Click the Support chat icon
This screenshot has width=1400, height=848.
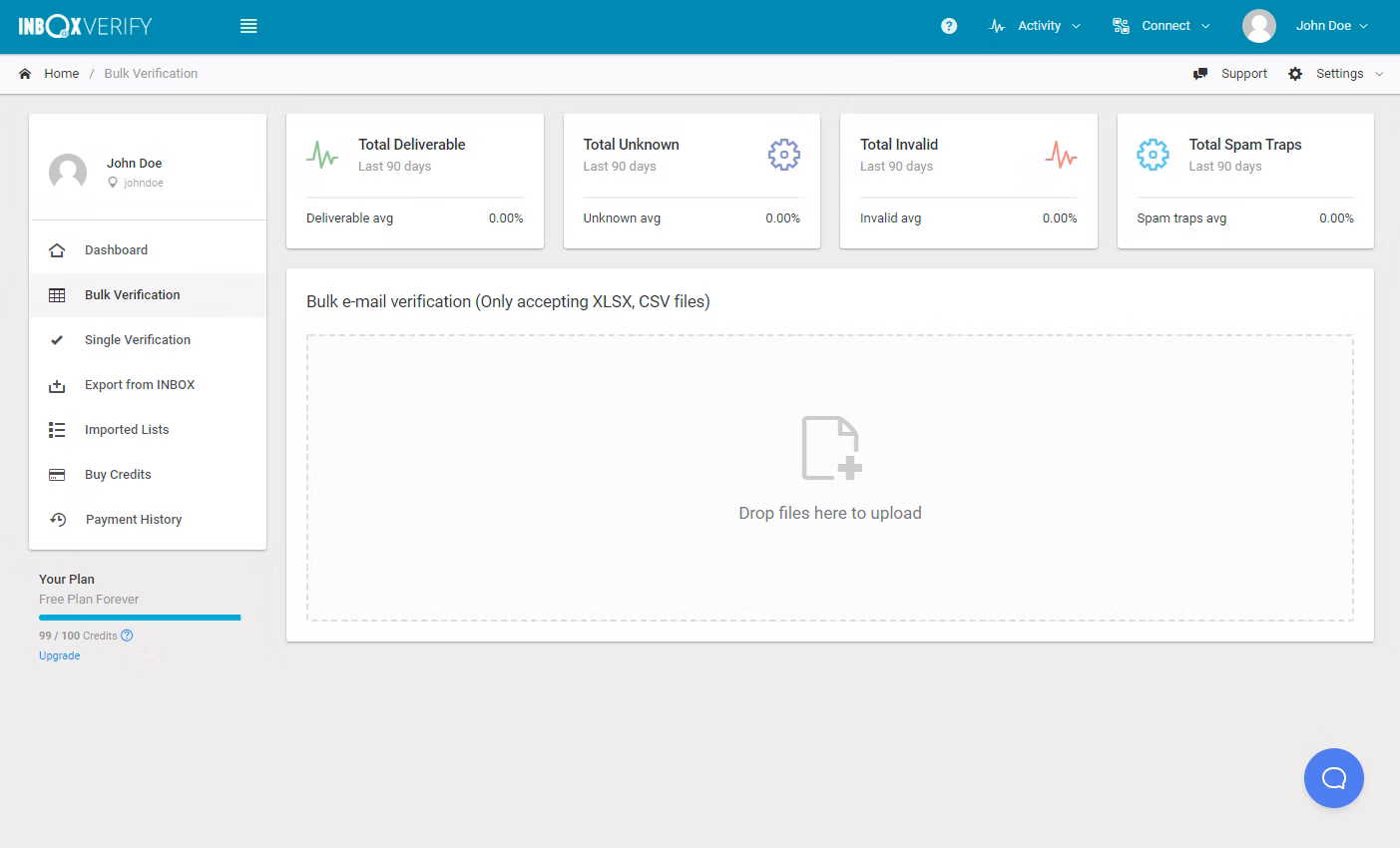(1200, 74)
